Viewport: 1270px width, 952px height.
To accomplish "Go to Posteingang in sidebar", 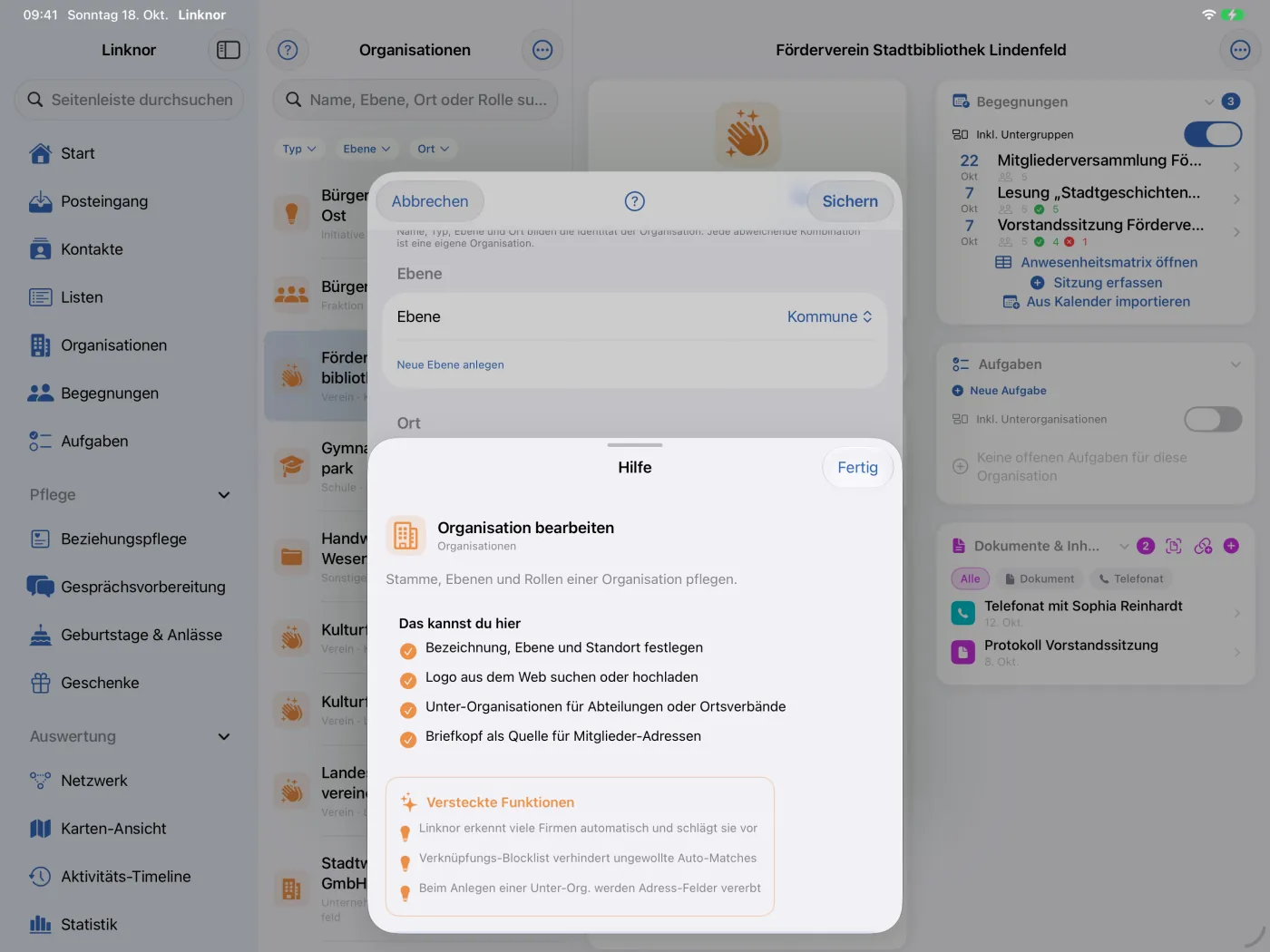I will click(x=129, y=201).
